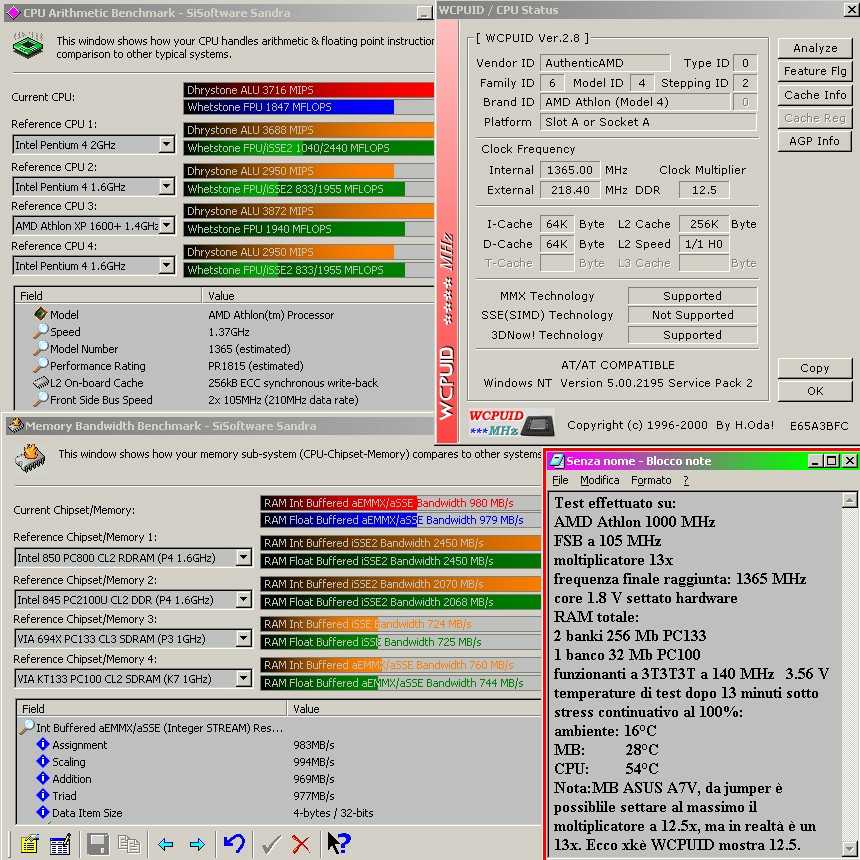
Task: Activate the What's This help cursor icon
Action: click(x=338, y=843)
